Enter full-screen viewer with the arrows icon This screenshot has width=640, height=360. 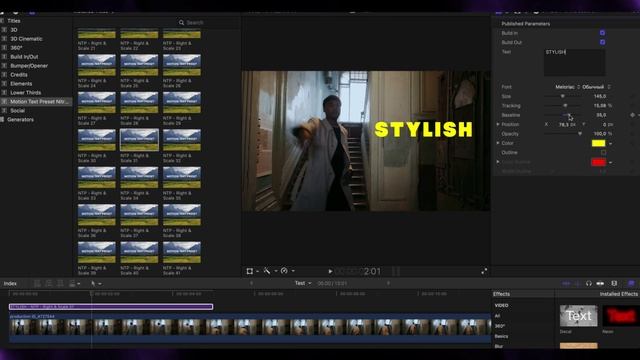(484, 271)
